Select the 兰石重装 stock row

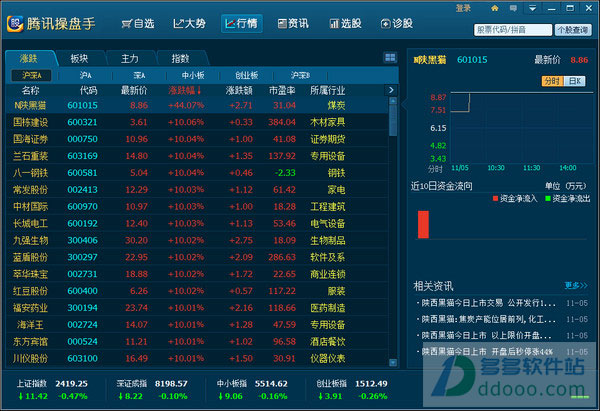(x=197, y=156)
